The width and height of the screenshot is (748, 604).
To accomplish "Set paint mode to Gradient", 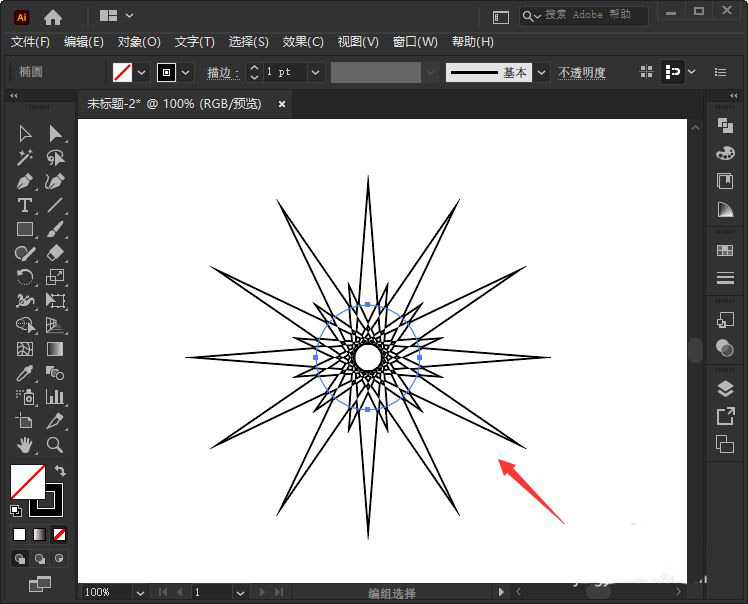I will click(x=39, y=534).
